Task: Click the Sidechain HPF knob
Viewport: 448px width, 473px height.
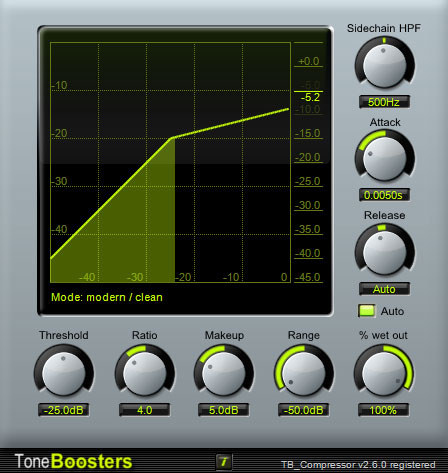Action: coord(384,65)
